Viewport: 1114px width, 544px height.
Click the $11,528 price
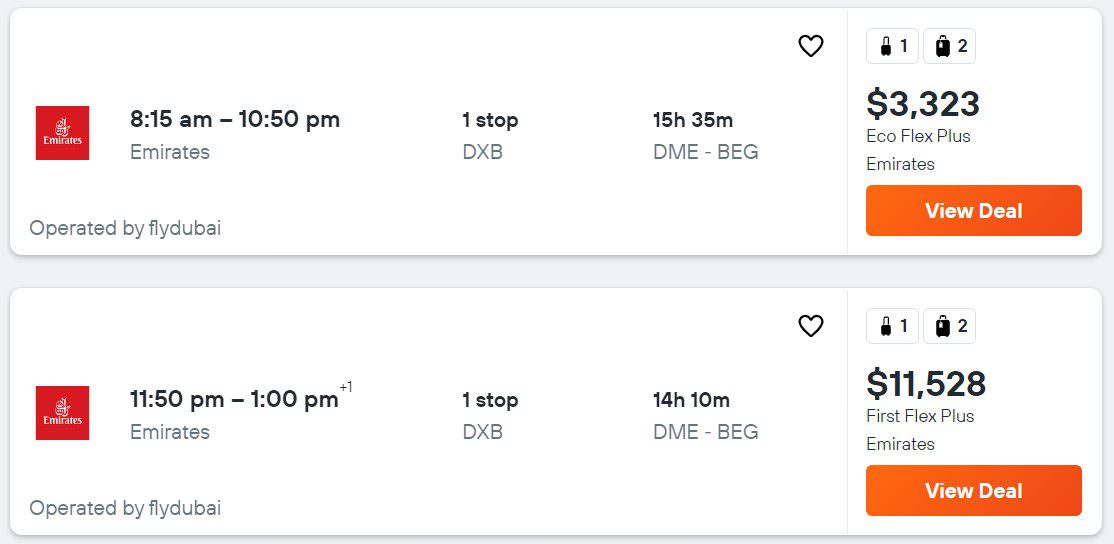[x=926, y=384]
